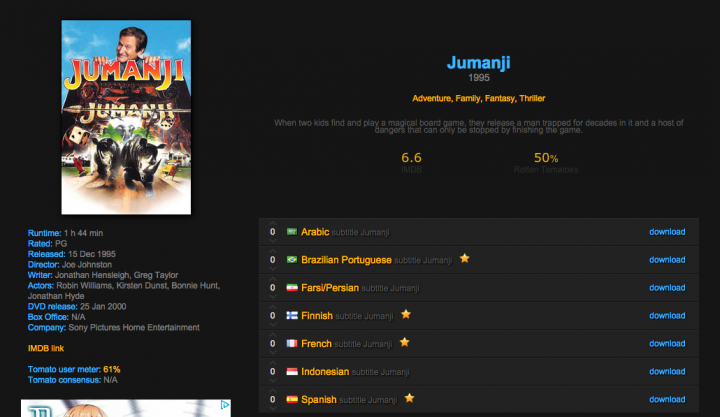Open the Spanish subtitle entry

(x=349, y=400)
